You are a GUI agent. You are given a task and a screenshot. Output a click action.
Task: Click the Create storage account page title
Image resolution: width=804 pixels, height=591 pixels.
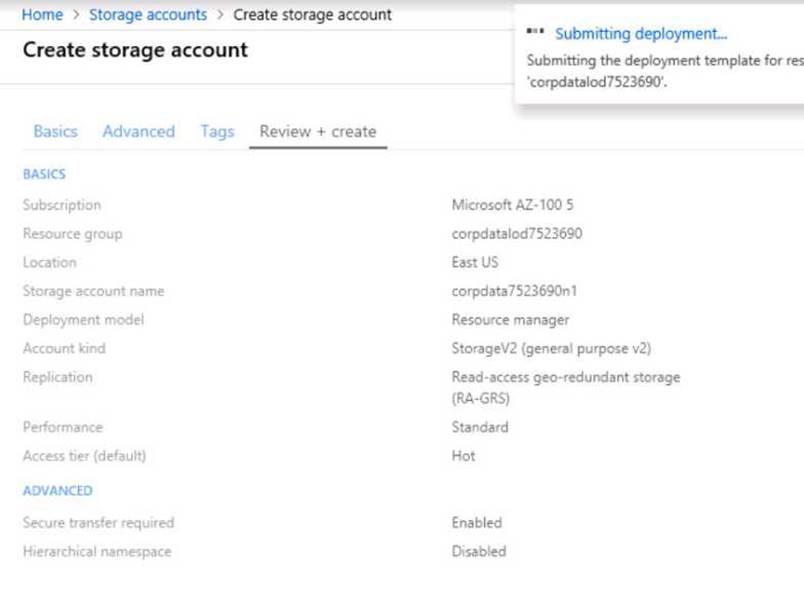[135, 50]
